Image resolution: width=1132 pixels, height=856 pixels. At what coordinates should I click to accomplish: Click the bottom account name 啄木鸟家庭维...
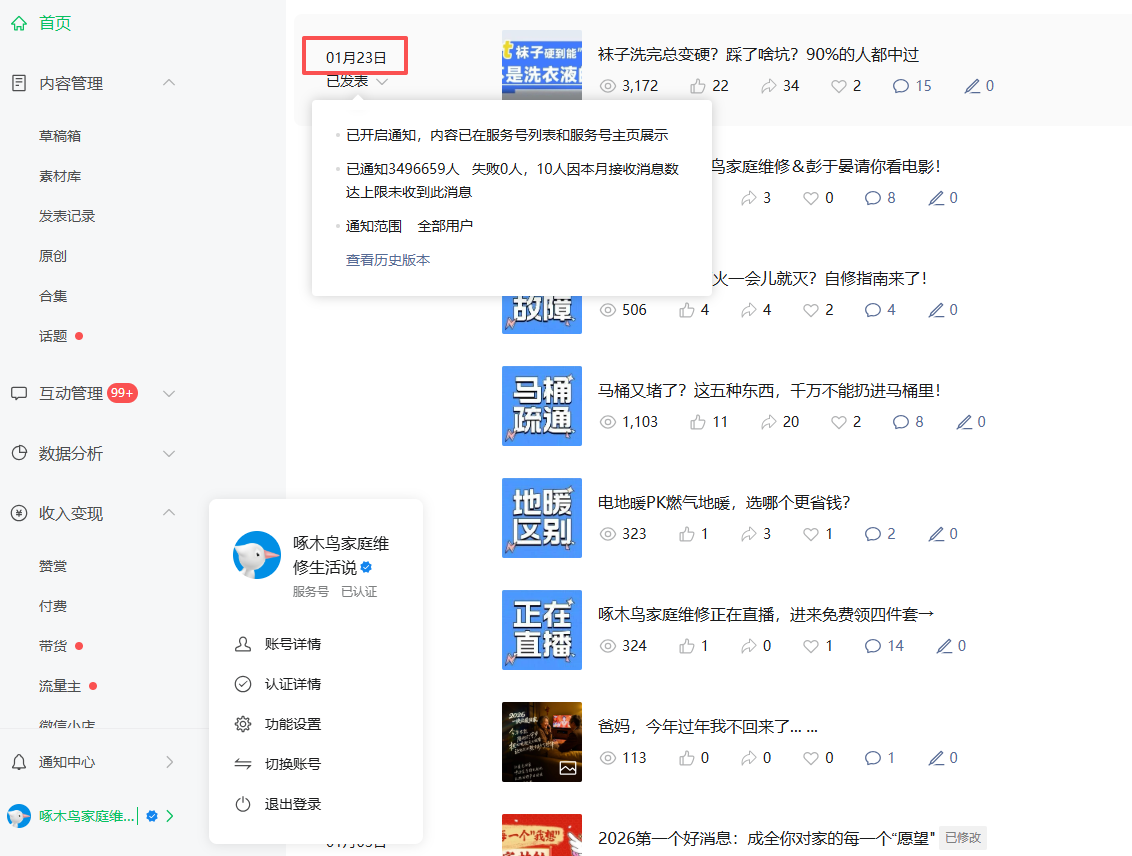(x=86, y=816)
